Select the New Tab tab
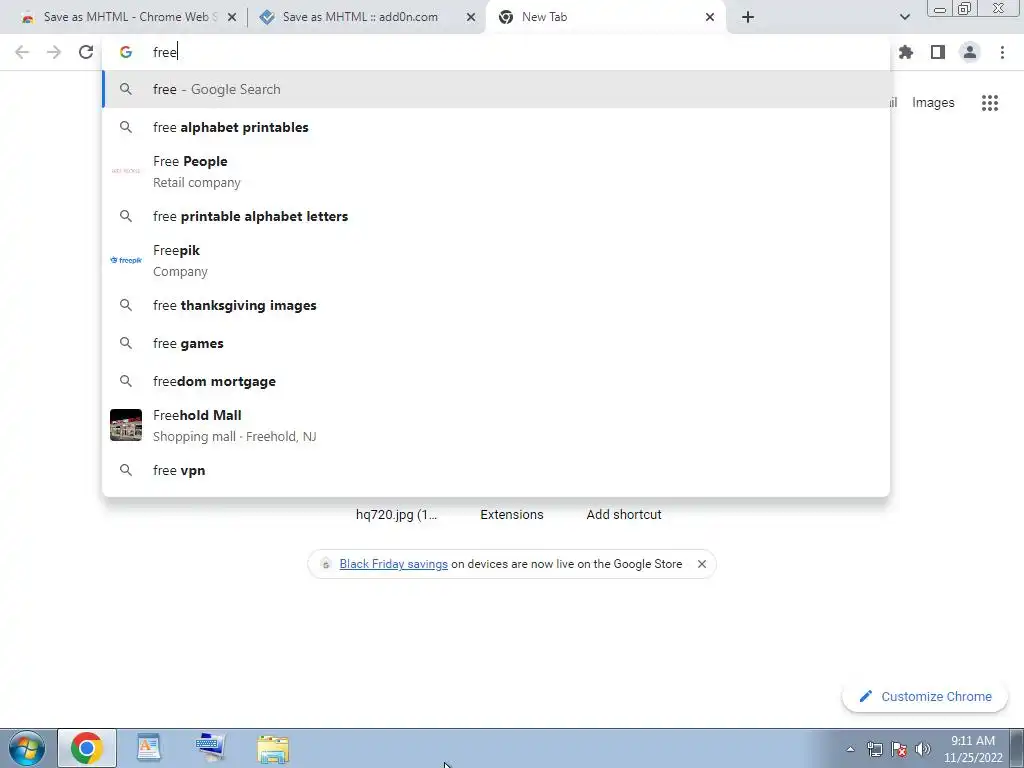Viewport: 1024px width, 768px height. 605,17
